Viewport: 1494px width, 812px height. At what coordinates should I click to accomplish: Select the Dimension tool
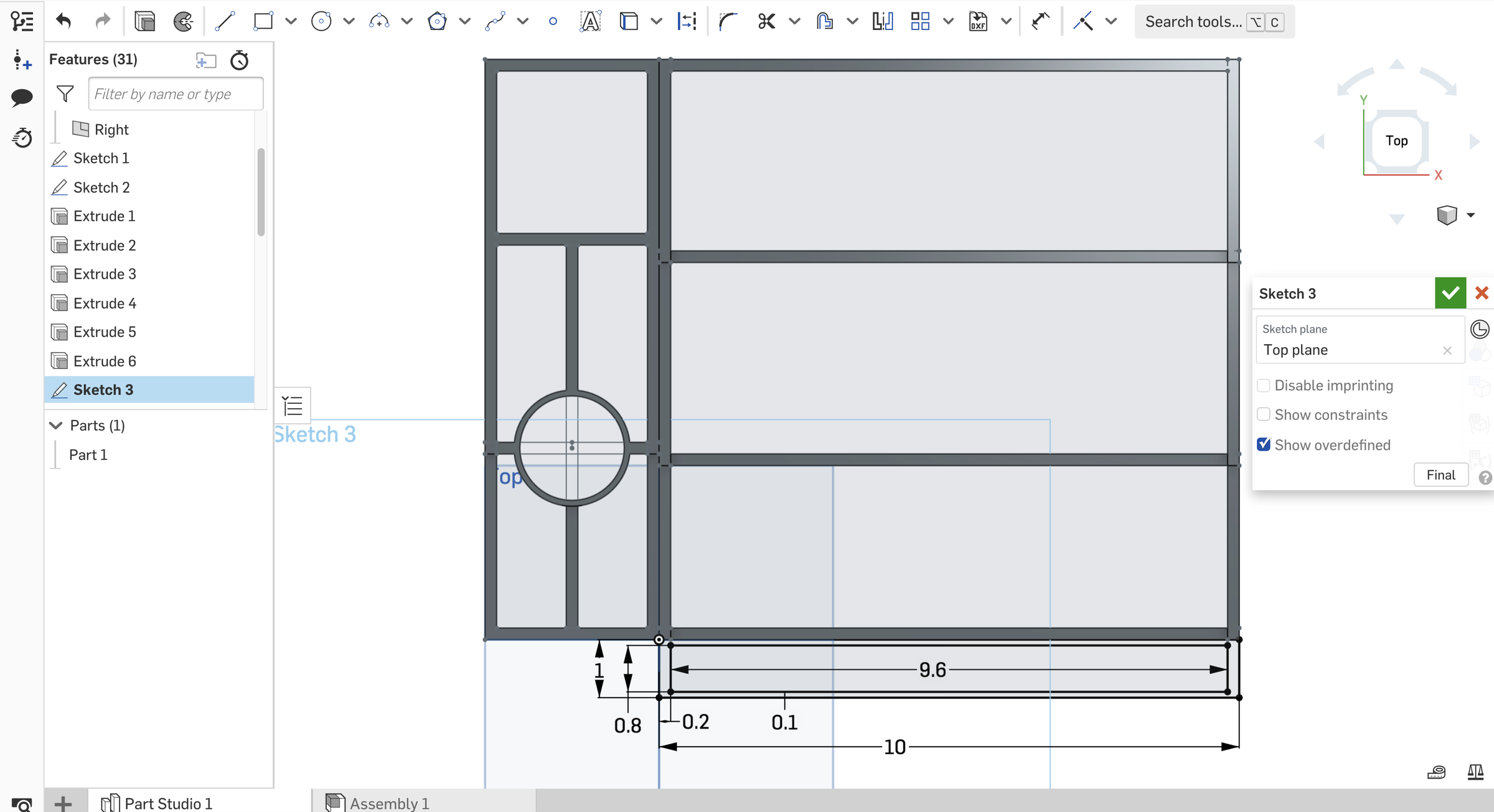click(687, 21)
